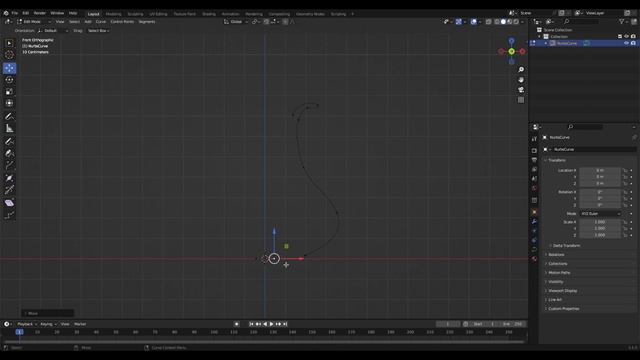Switch to the Sculpting workspace tab
Image resolution: width=640 pixels, height=360 pixels.
tap(135, 14)
